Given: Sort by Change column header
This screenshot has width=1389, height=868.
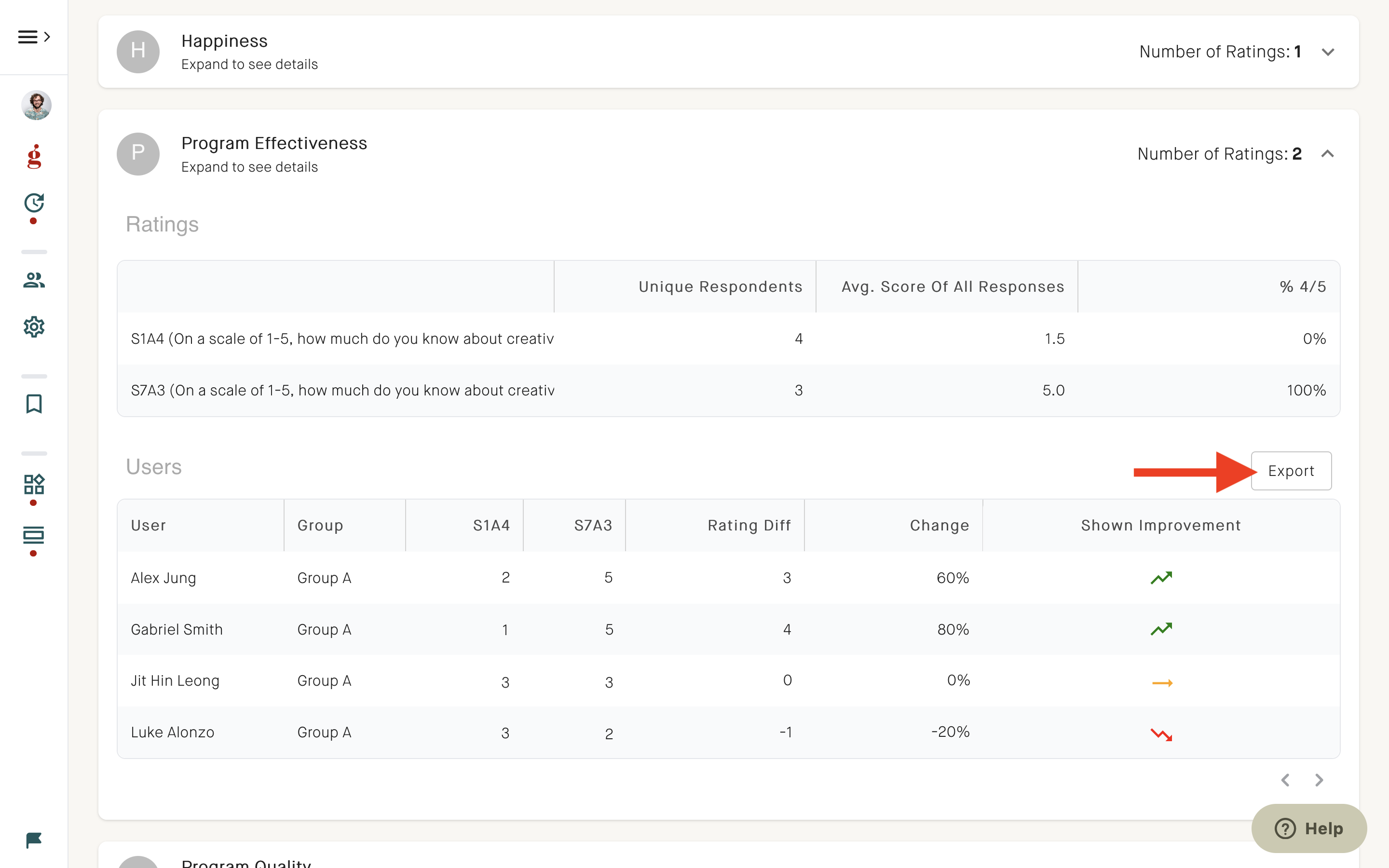Looking at the screenshot, I should (x=894, y=525).
